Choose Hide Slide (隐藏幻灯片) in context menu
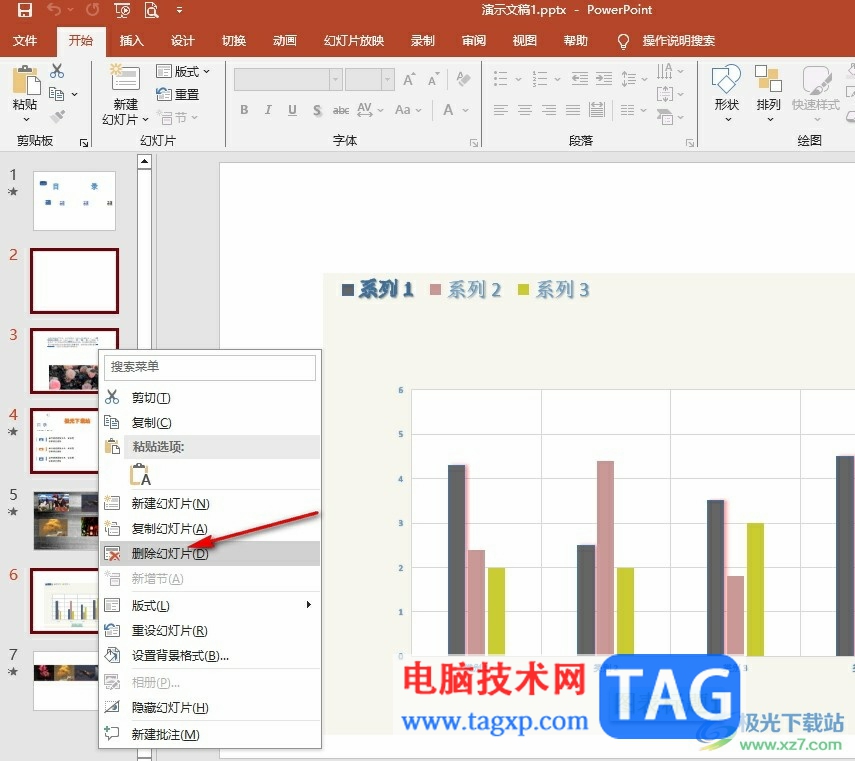Image resolution: width=855 pixels, height=761 pixels. (210, 708)
